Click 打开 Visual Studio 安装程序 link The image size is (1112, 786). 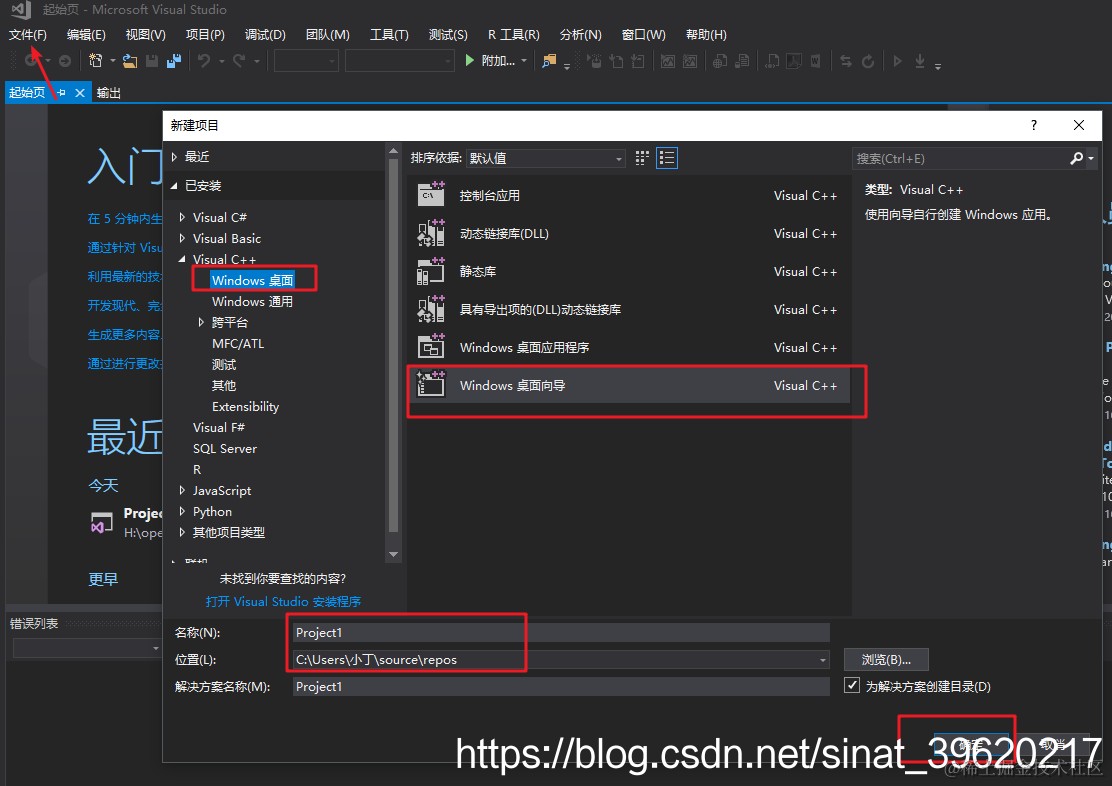coord(283,602)
